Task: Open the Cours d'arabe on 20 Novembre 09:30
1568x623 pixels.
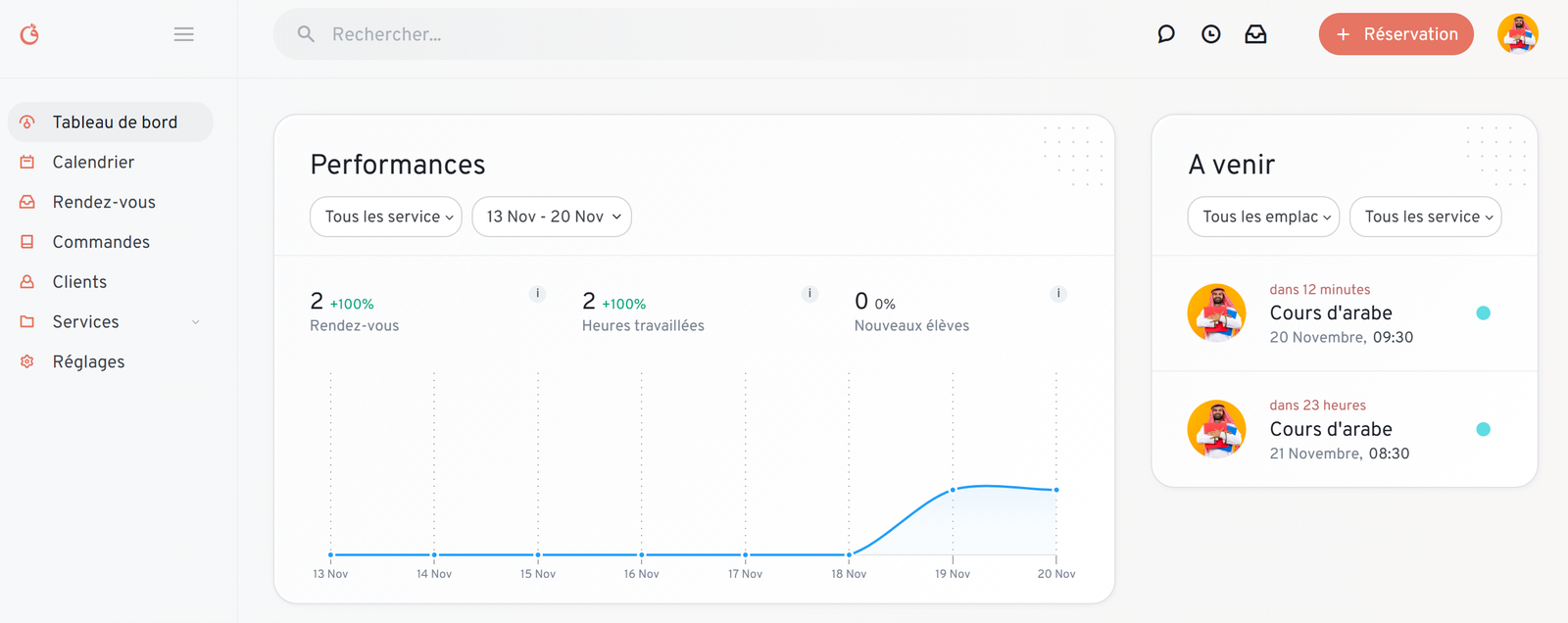Action: (1331, 313)
